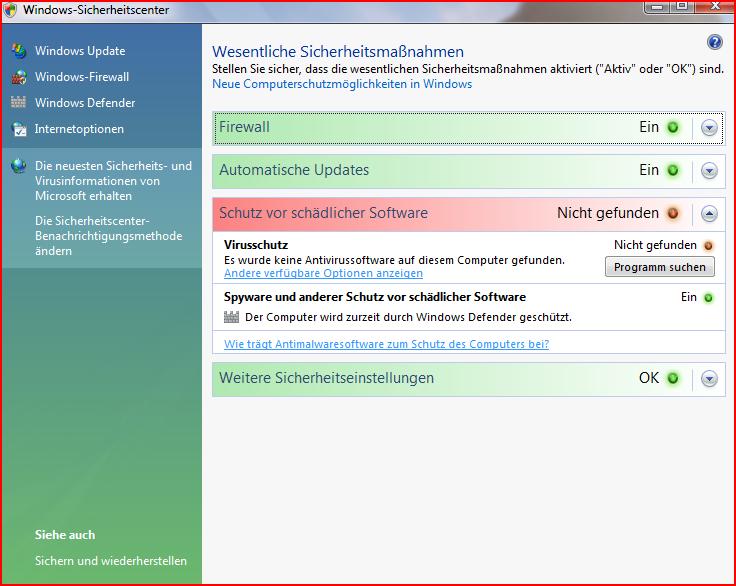Open Neue Computerschutzmöglichkeiten in Windows link
Image resolution: width=736 pixels, height=586 pixels.
coord(342,84)
